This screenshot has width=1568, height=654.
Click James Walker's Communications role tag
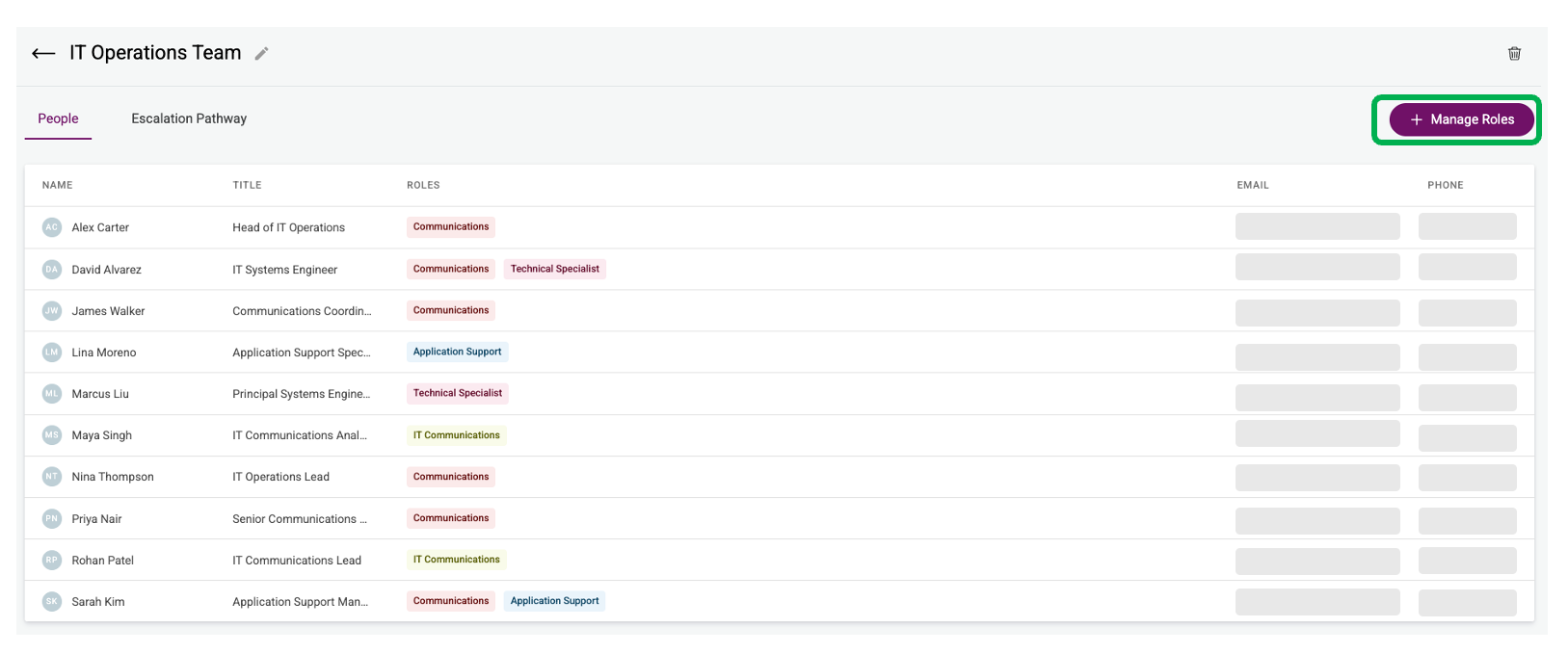[x=451, y=310]
